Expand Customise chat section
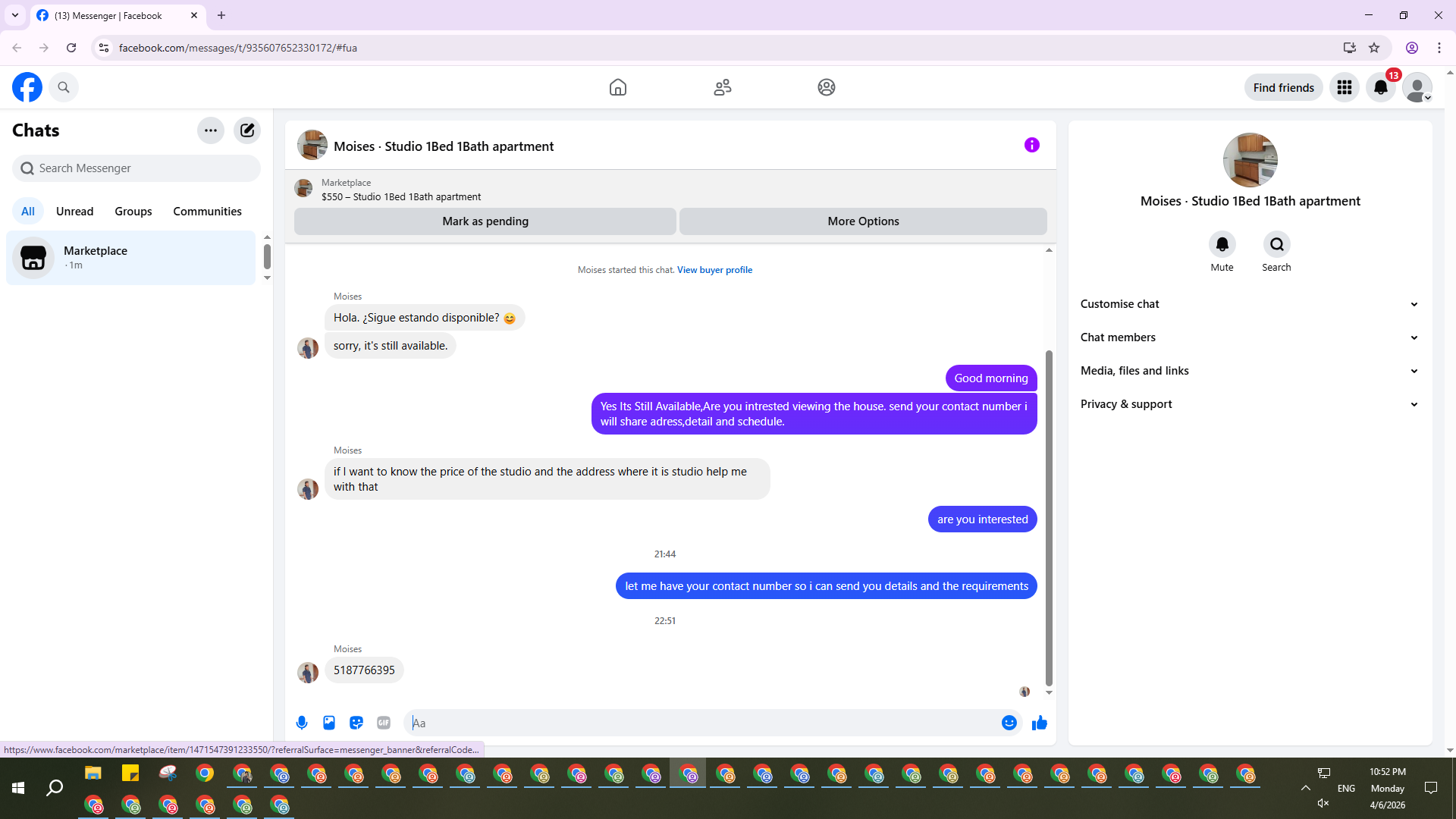Screen dimensions: 1456x819 pos(1250,304)
